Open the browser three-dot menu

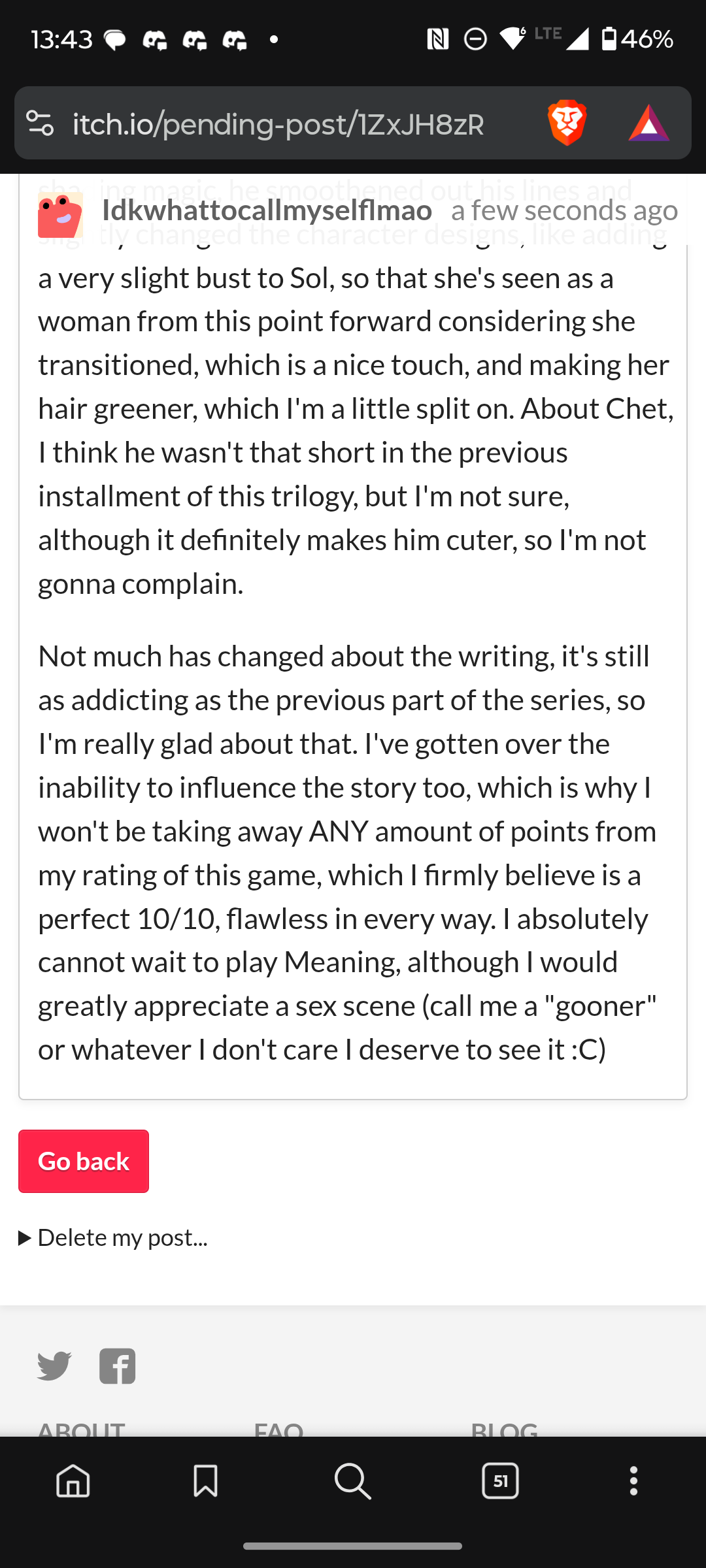(x=633, y=1480)
